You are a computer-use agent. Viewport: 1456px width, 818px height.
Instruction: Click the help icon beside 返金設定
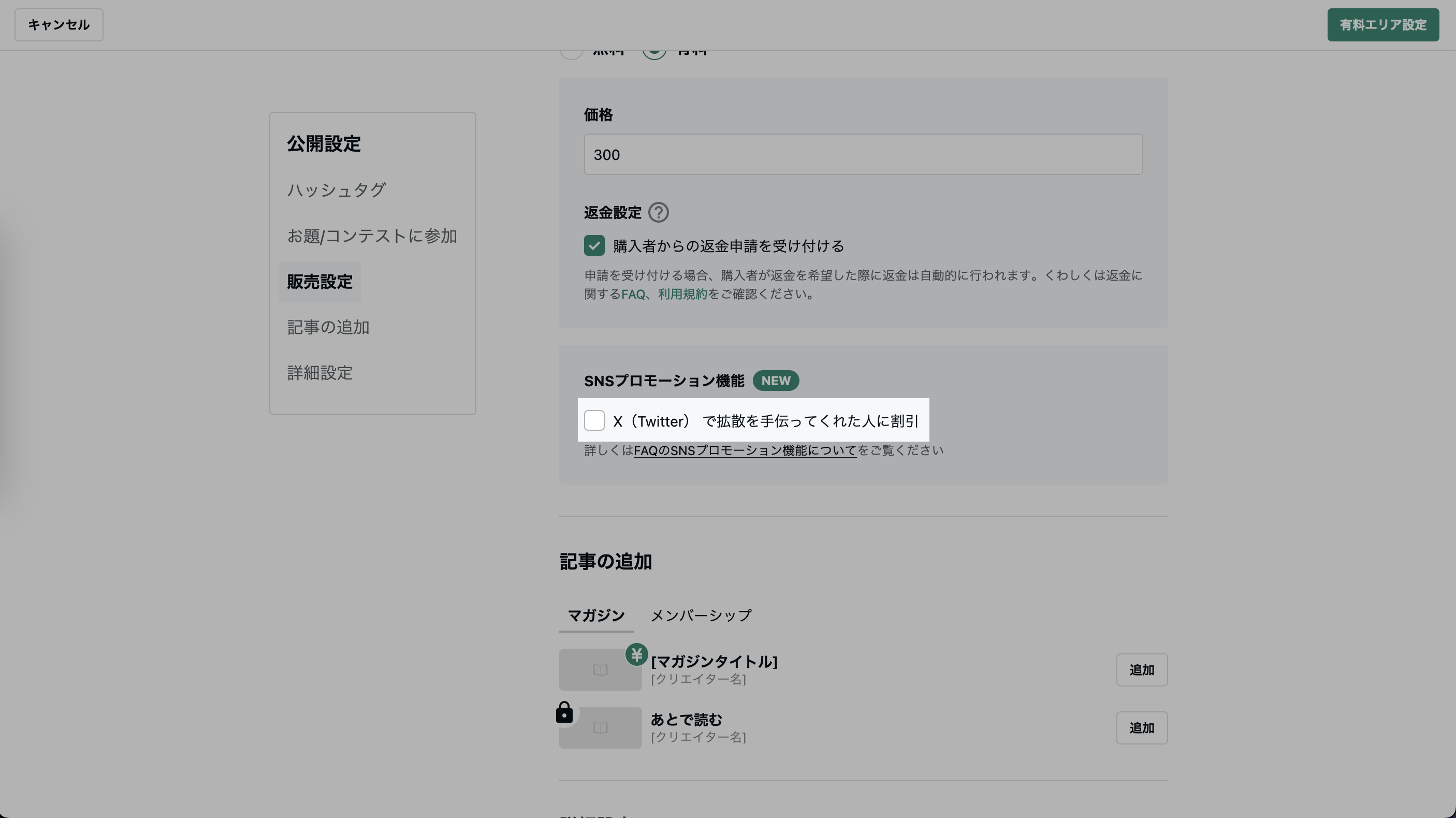658,213
